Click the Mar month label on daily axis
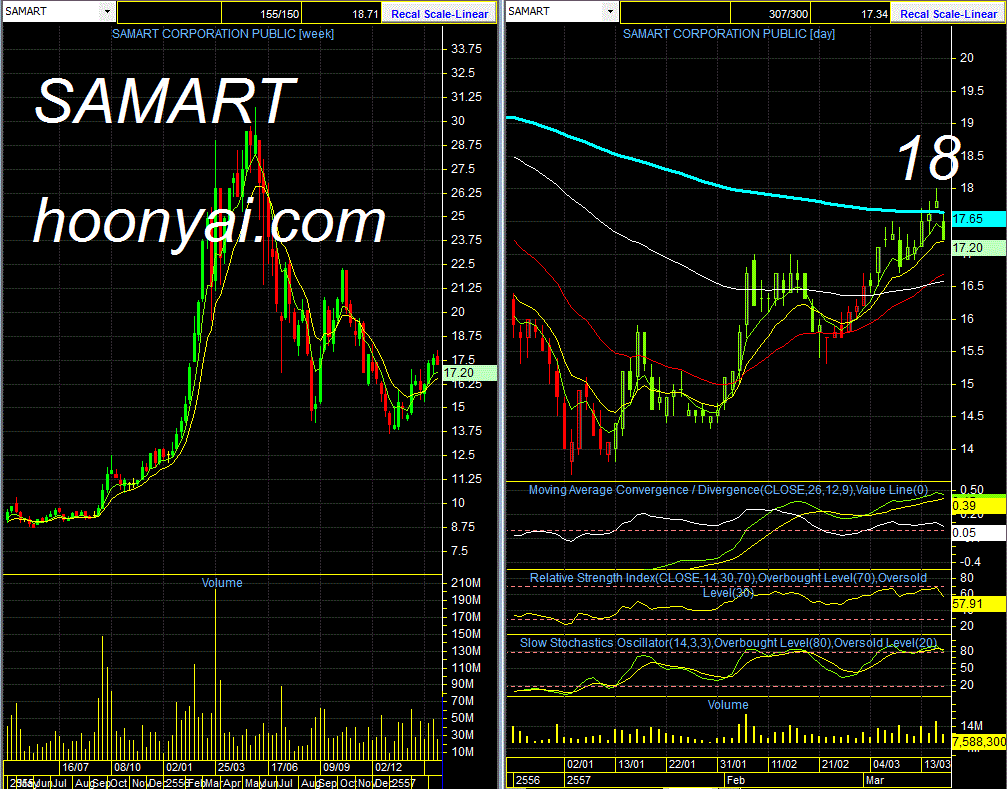Image resolution: width=1007 pixels, height=789 pixels. (874, 780)
